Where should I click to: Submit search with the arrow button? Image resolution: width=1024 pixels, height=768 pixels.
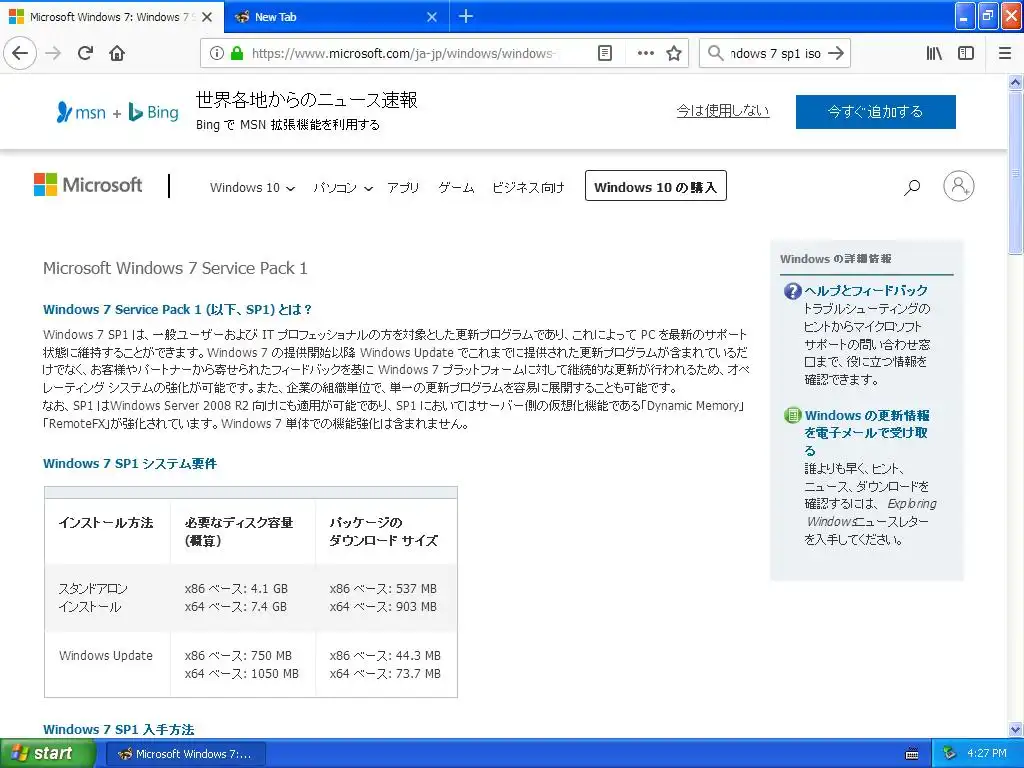click(835, 53)
